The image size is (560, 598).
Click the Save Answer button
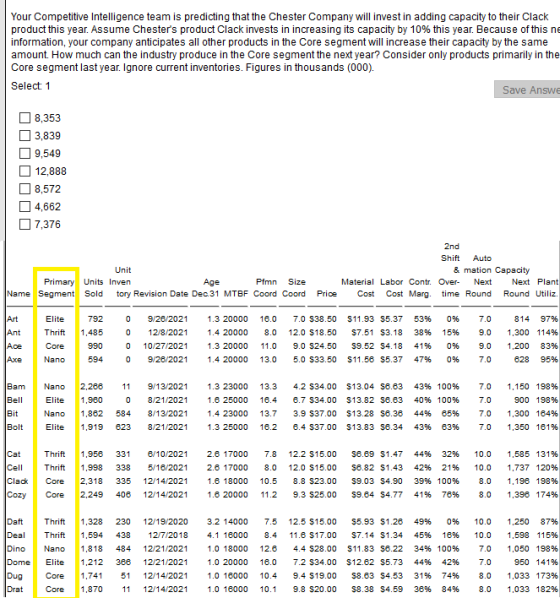point(528,89)
